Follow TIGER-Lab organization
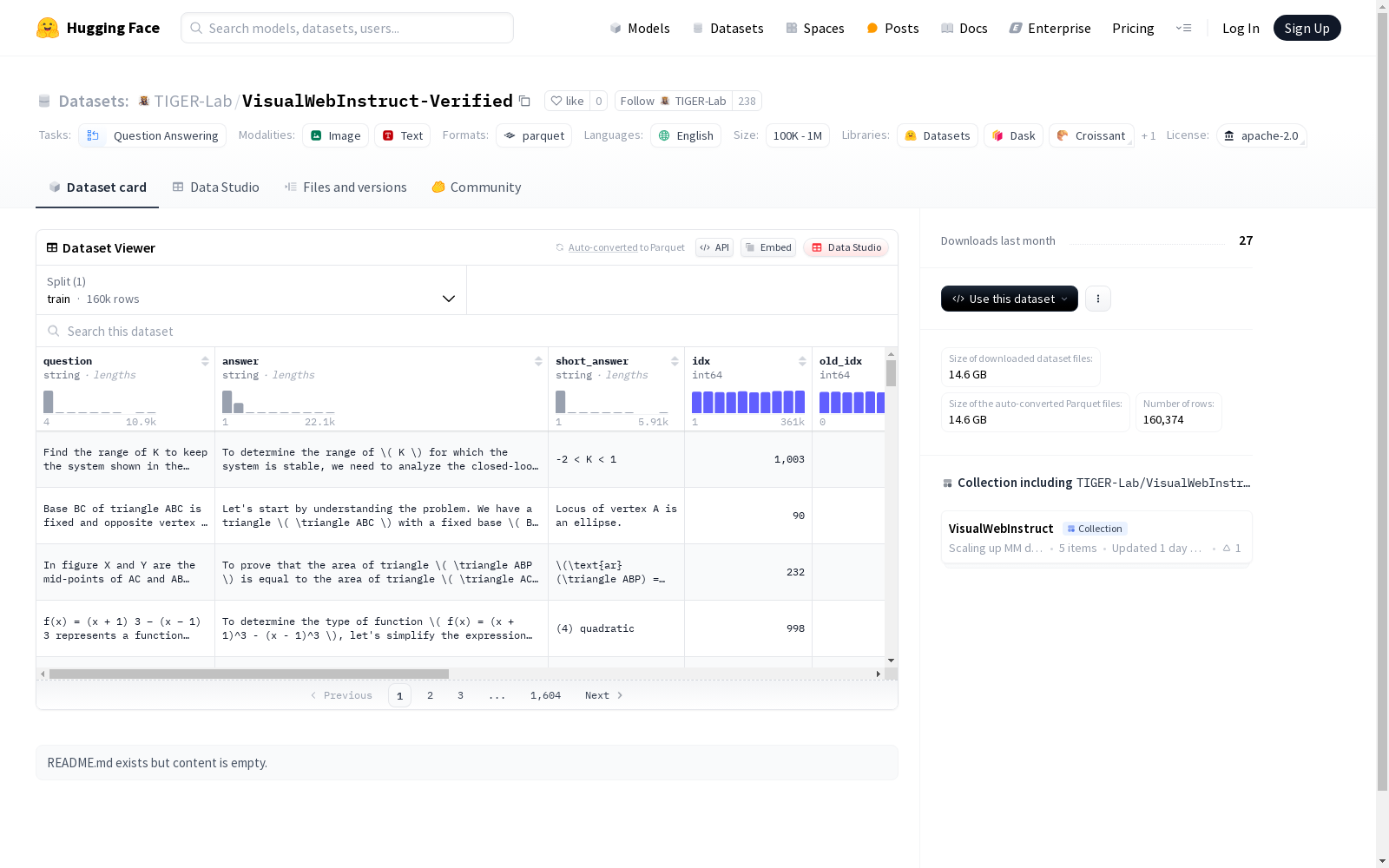The image size is (1389, 868). (673, 101)
